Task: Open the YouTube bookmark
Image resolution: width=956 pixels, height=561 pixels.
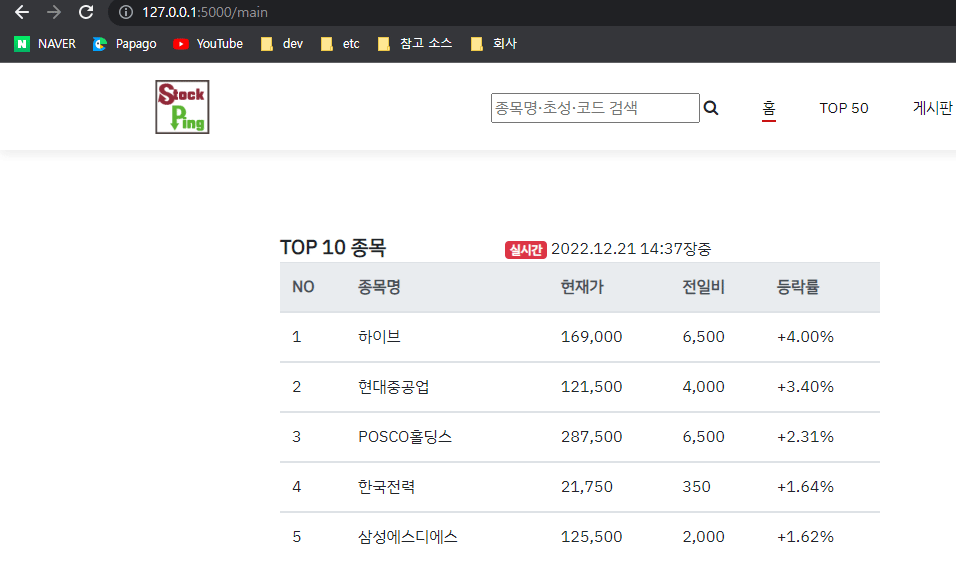Action: (208, 44)
